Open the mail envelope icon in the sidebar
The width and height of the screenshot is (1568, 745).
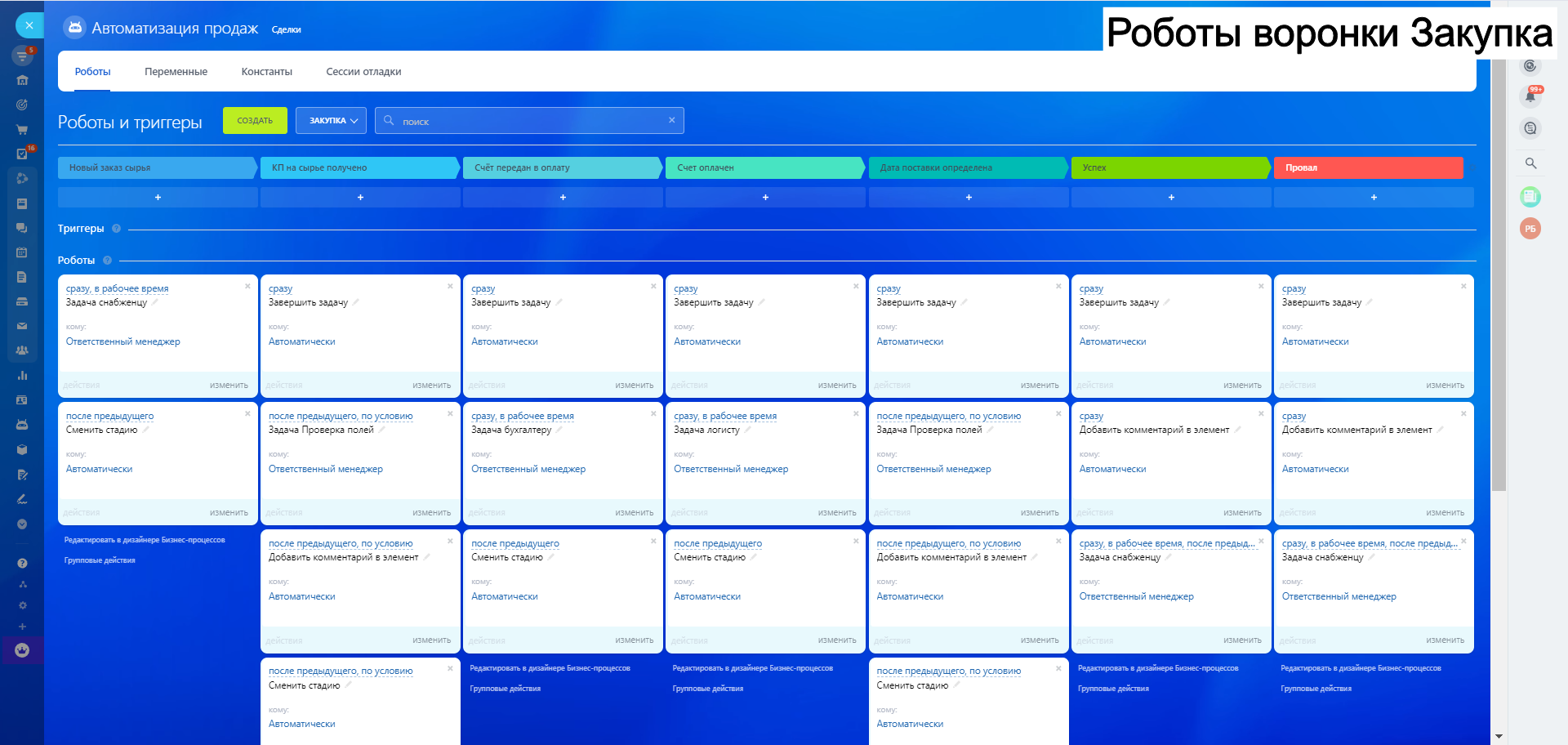pos(22,326)
